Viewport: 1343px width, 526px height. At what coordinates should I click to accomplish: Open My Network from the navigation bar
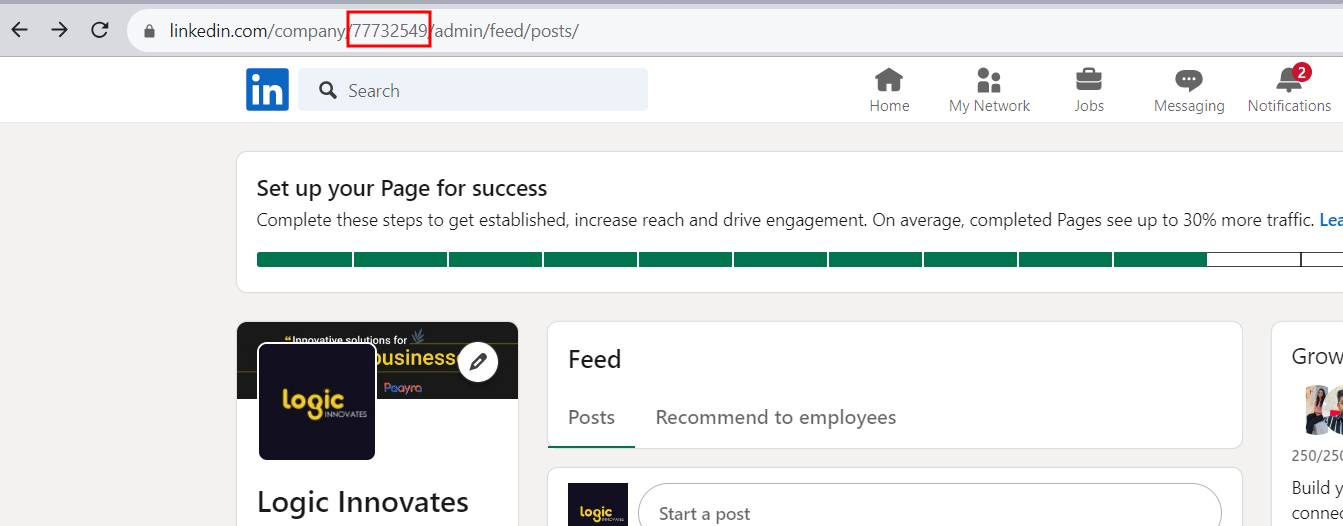pyautogui.click(x=989, y=91)
